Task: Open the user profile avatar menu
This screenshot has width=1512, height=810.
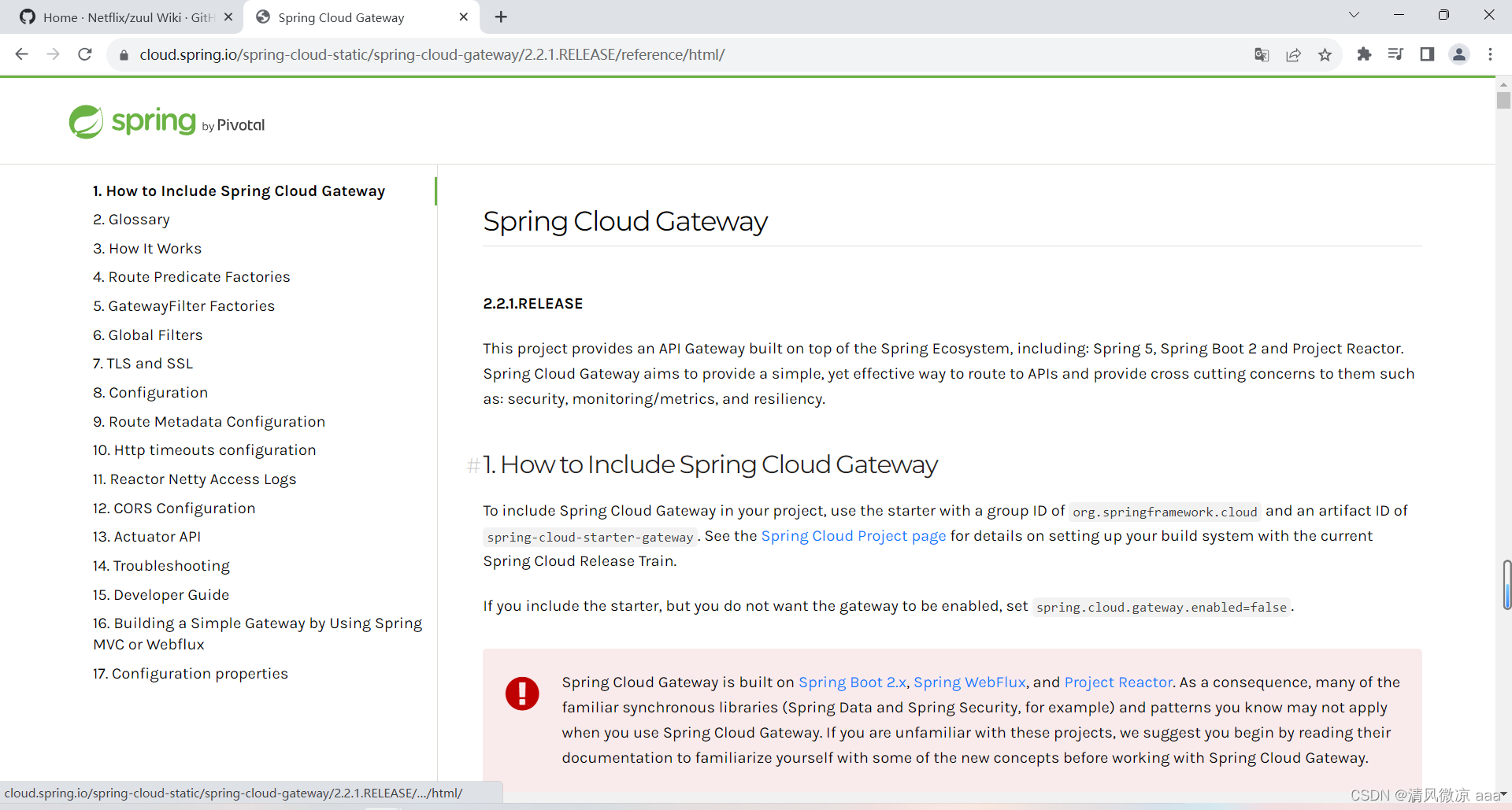Action: (1459, 54)
